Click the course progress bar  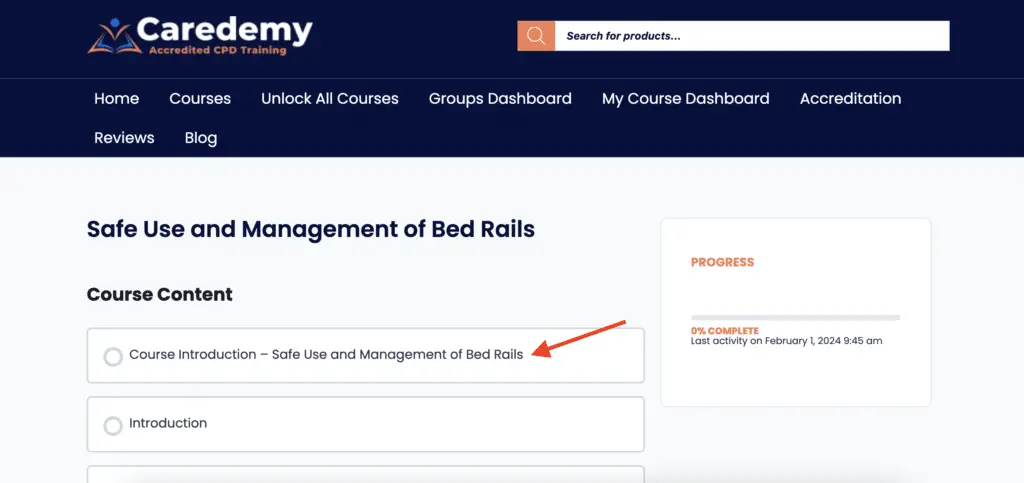pyautogui.click(x=795, y=317)
